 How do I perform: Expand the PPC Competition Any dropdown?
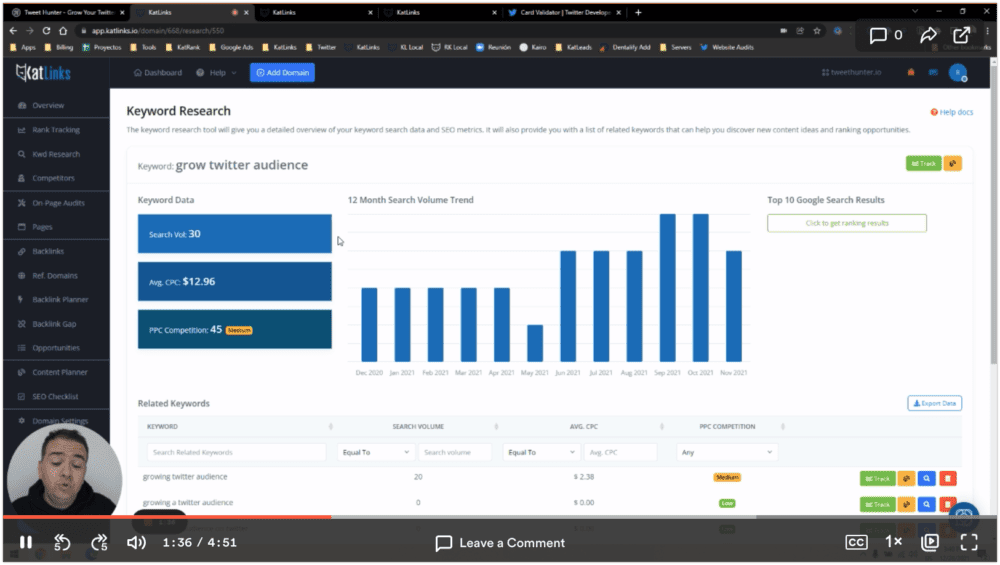pyautogui.click(x=727, y=452)
